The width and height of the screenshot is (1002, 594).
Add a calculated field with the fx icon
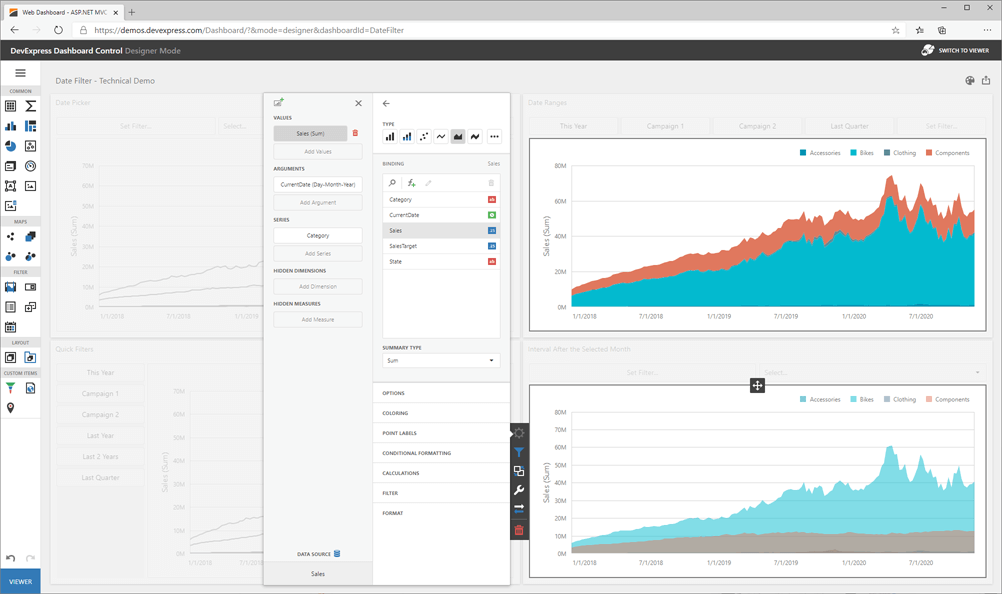410,183
